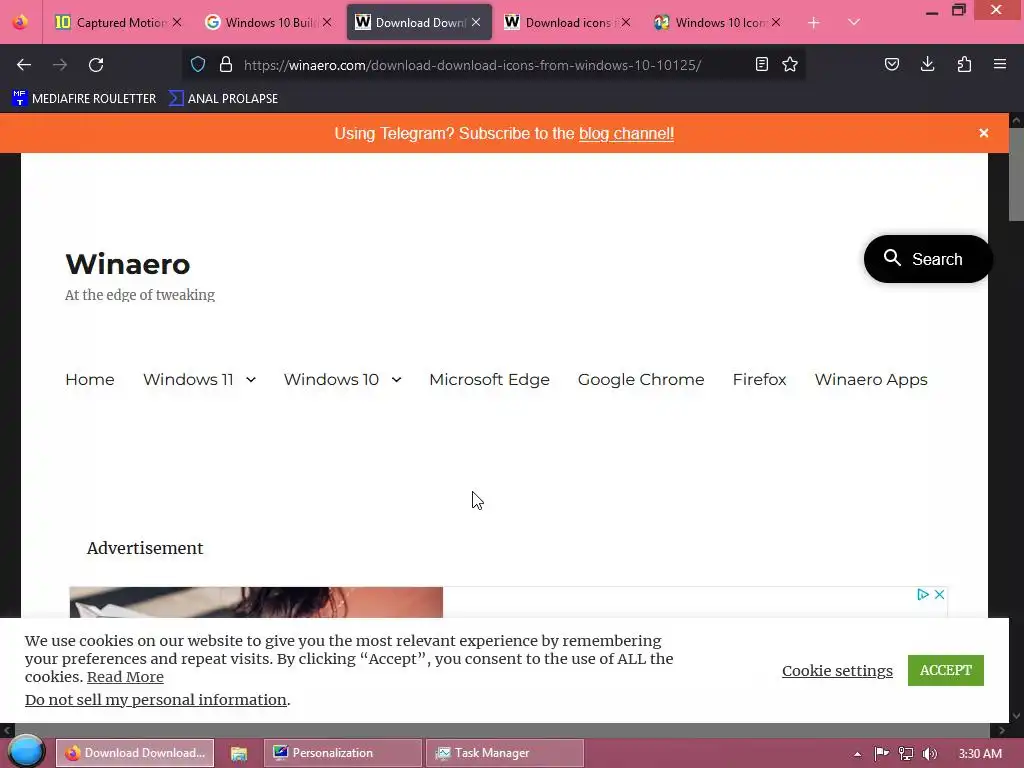
Task: Click the AdChoices triangle icon
Action: 923,594
